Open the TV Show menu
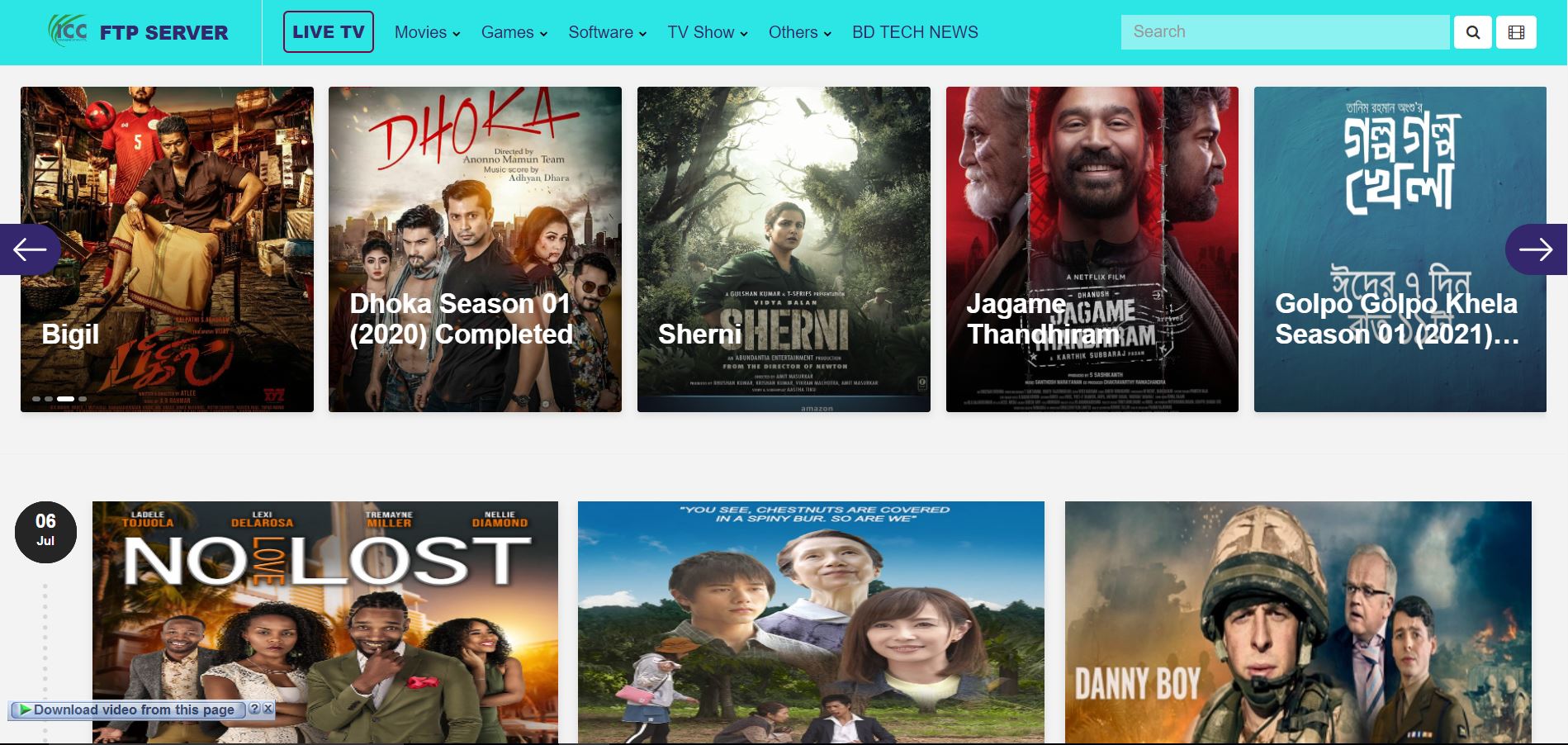The height and width of the screenshot is (745, 1568). point(708,32)
